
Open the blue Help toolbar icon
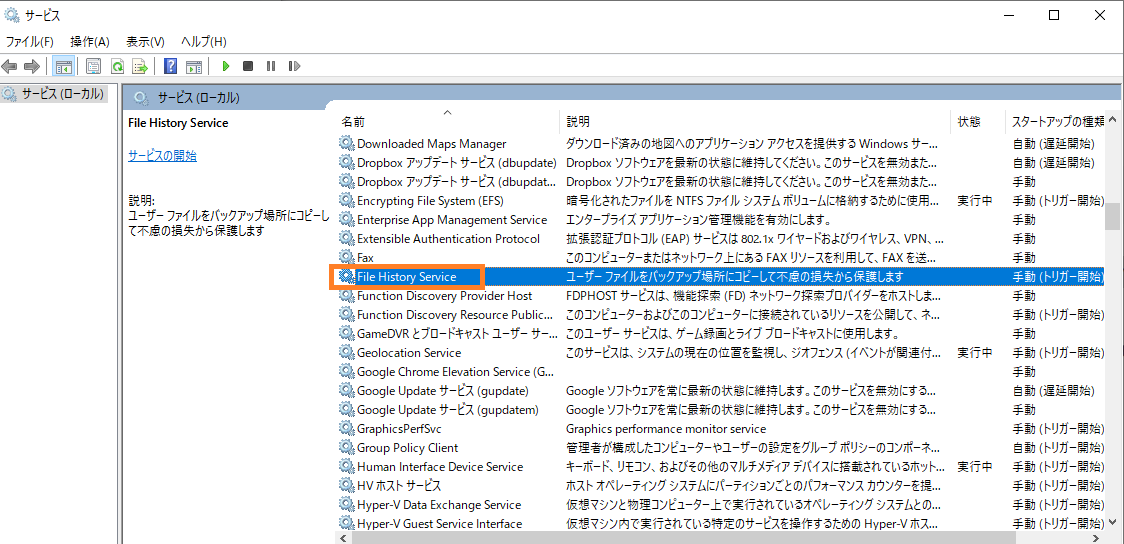point(171,67)
